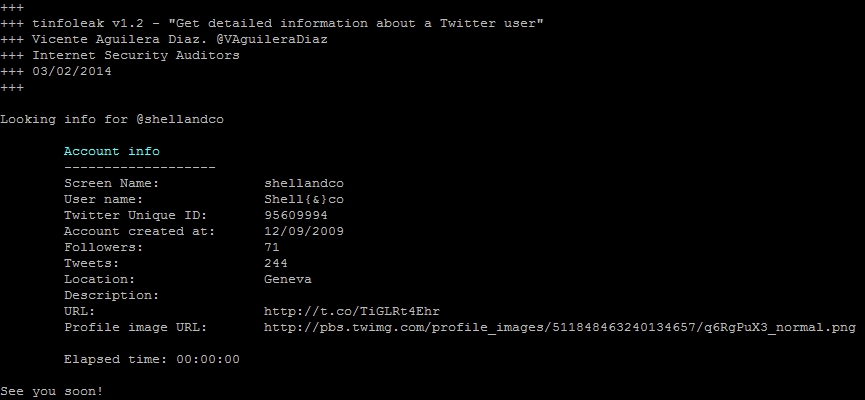This screenshot has width=865, height=400.
Task: Click the Screen Name value shellandco
Action: coord(303,183)
